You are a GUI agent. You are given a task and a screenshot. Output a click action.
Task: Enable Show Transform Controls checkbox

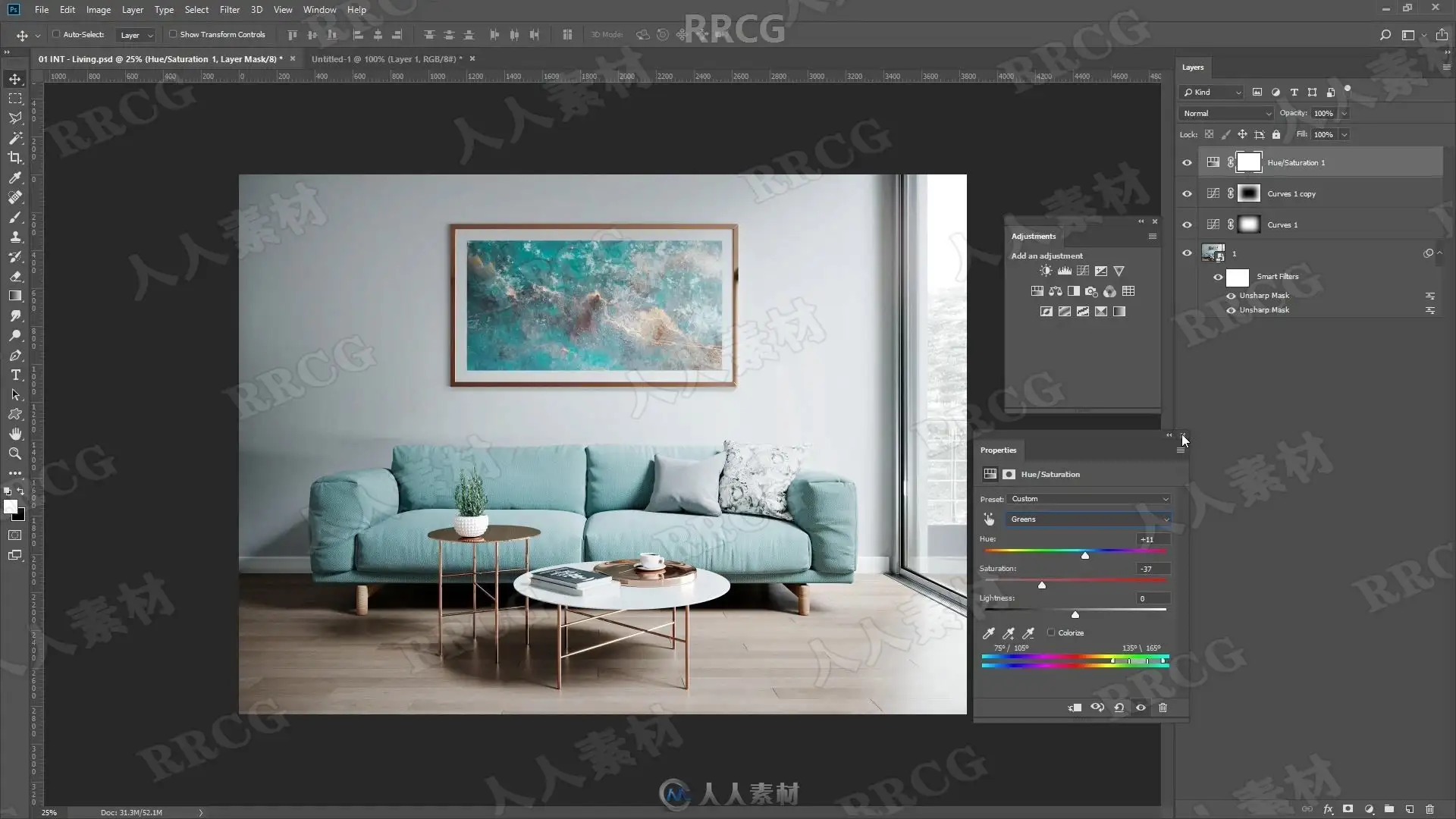(x=173, y=34)
